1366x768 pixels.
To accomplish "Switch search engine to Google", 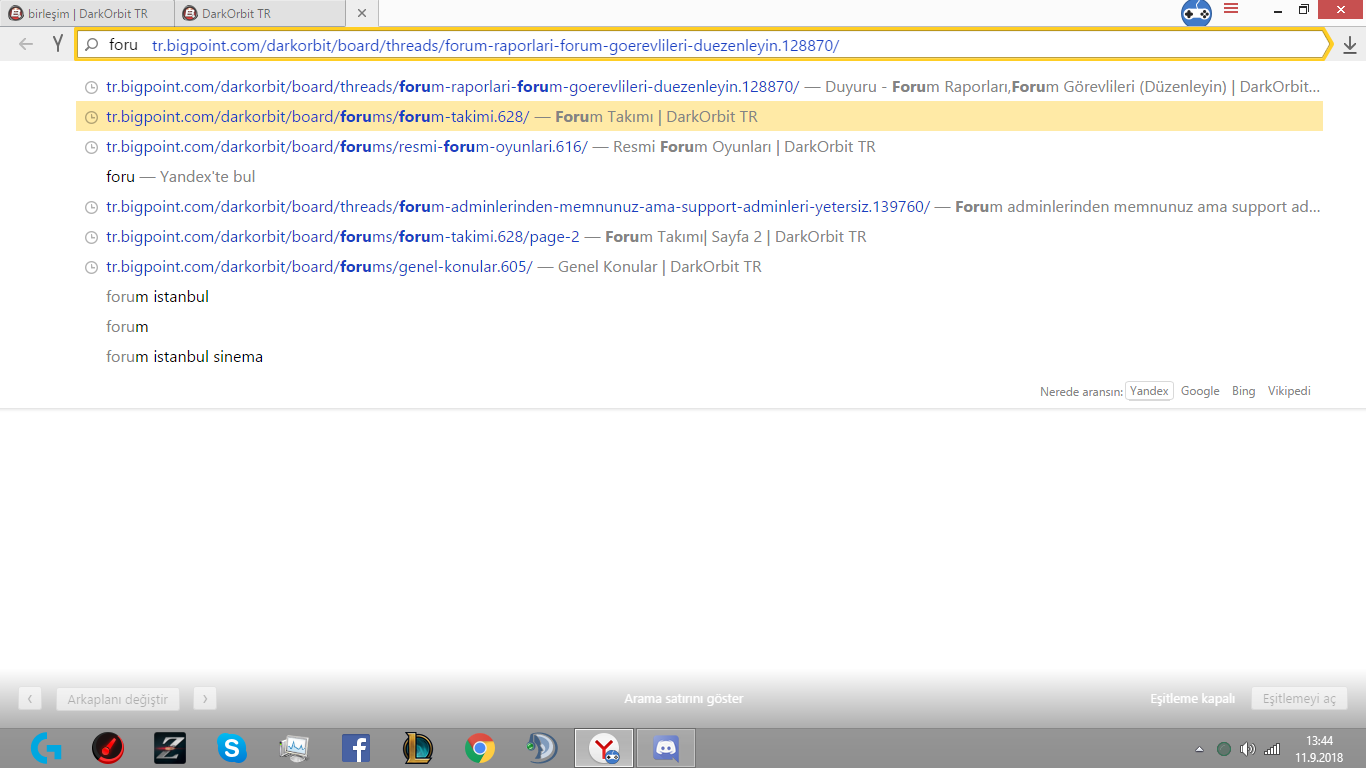I will pos(1200,391).
